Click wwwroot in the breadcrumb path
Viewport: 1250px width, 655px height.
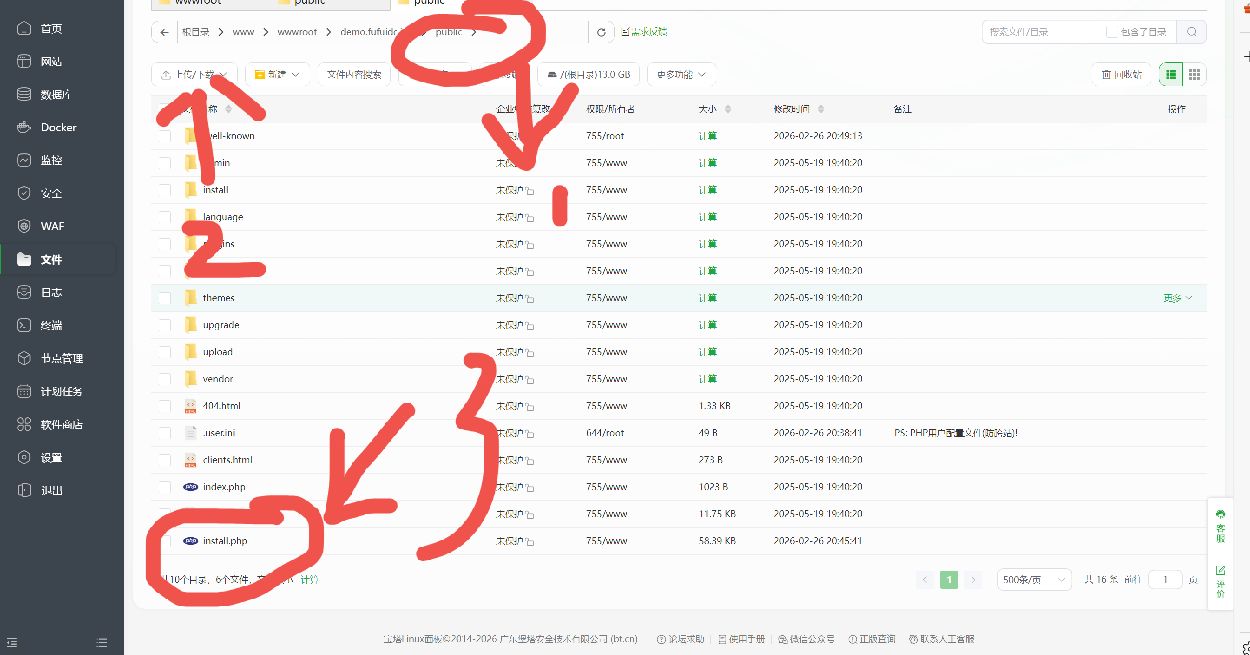click(297, 32)
